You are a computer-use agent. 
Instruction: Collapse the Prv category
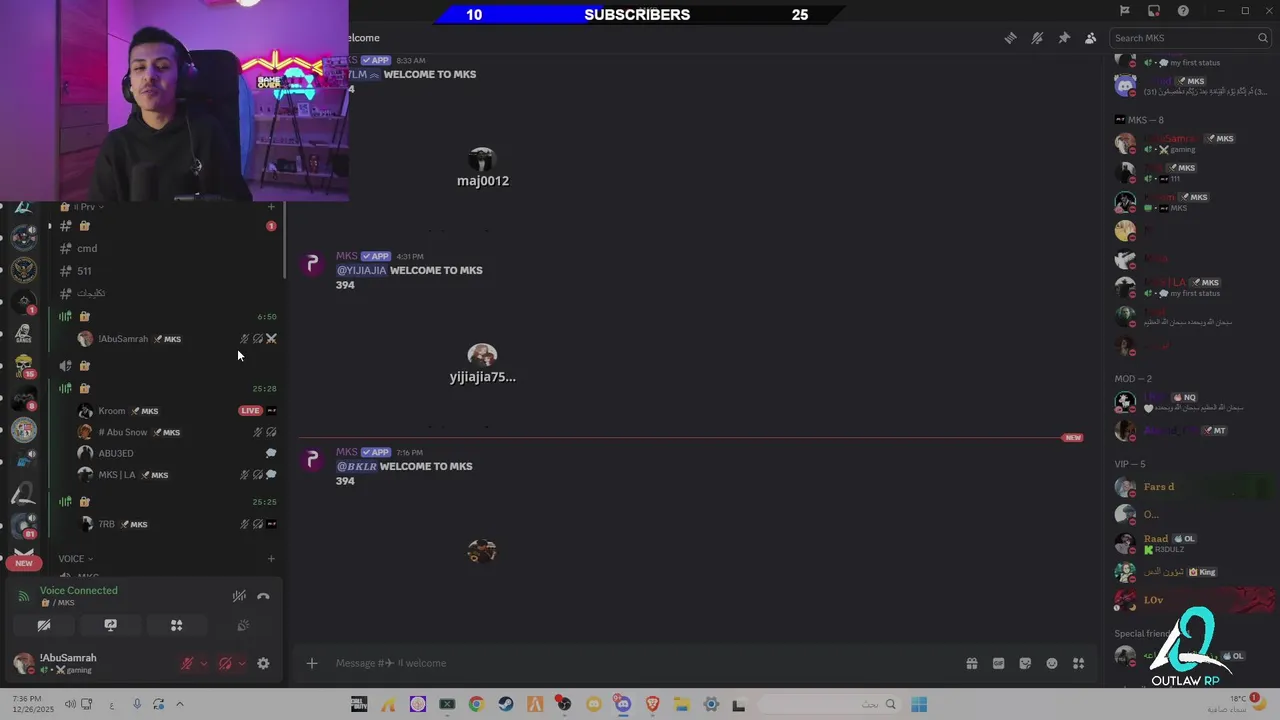point(80,207)
